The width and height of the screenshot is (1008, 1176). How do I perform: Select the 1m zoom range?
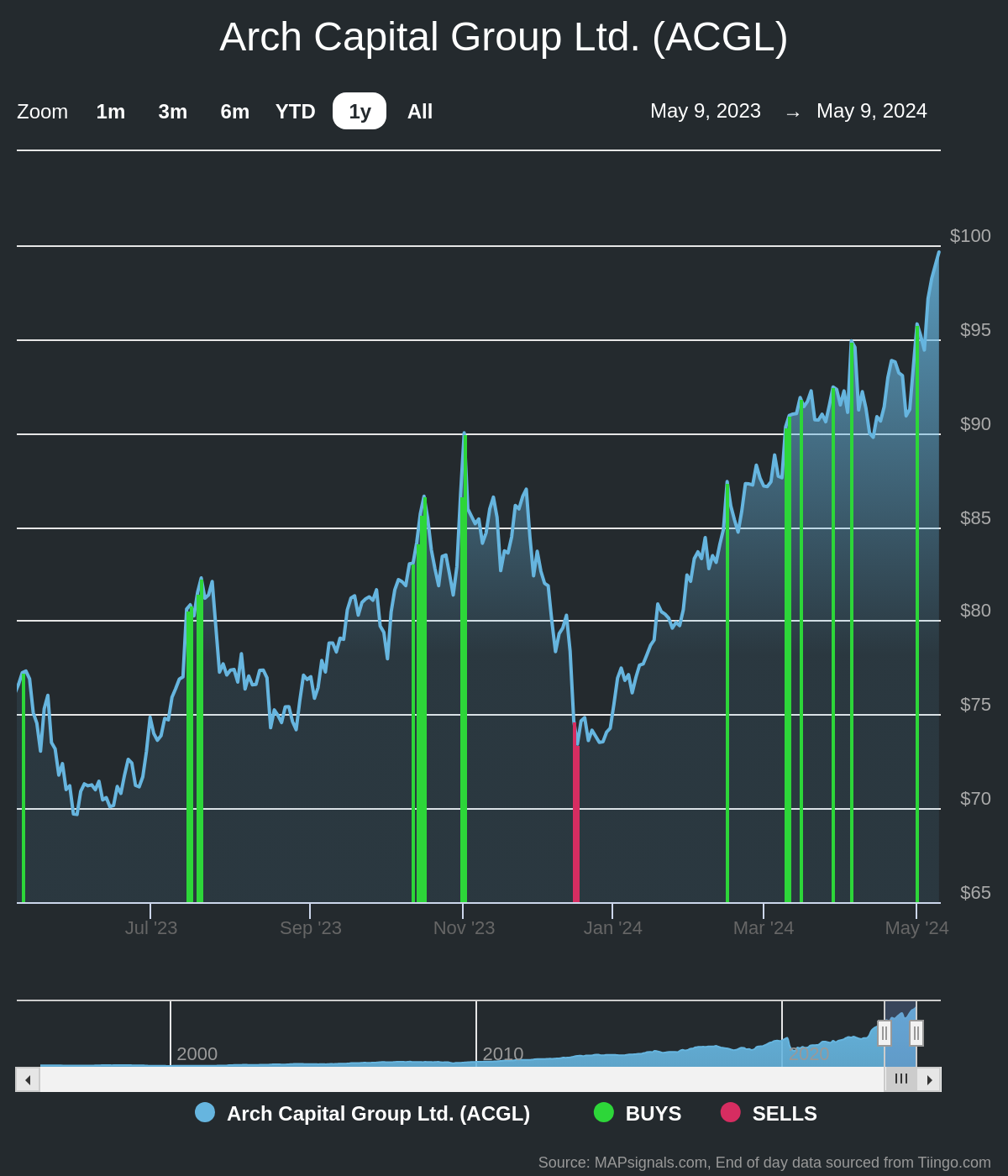tap(111, 111)
